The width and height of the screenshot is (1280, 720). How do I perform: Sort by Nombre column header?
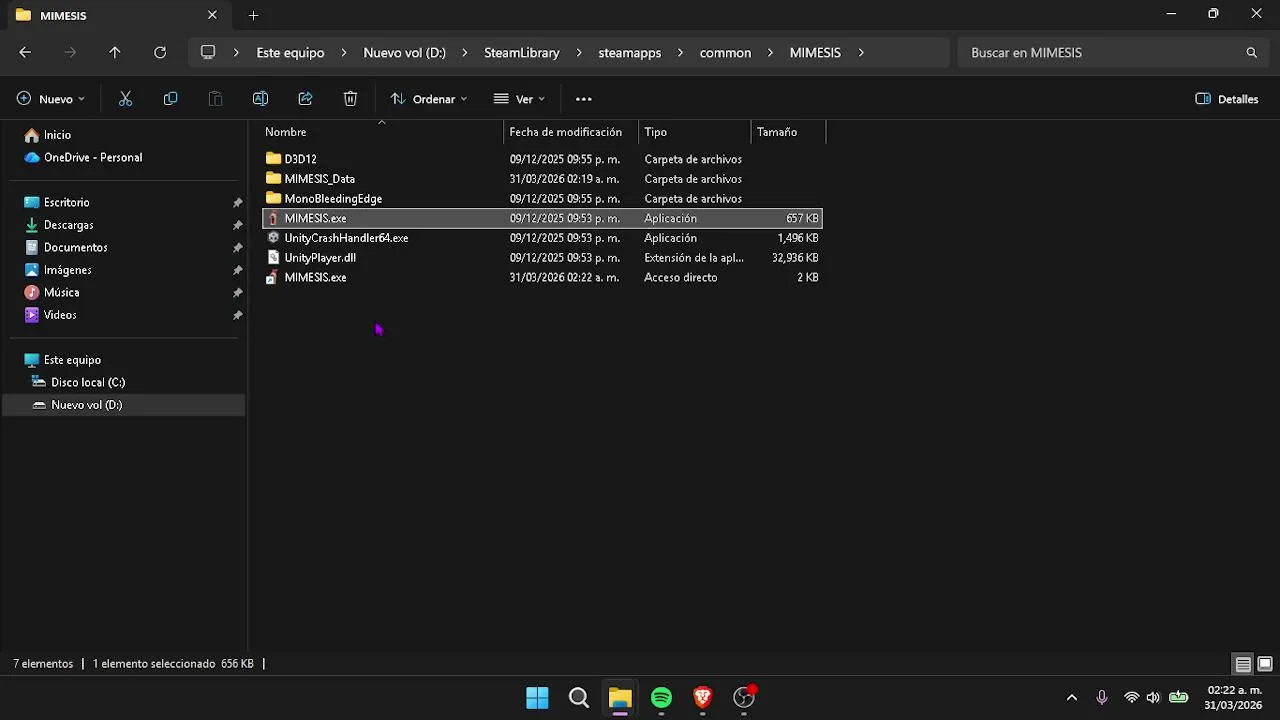(382, 132)
